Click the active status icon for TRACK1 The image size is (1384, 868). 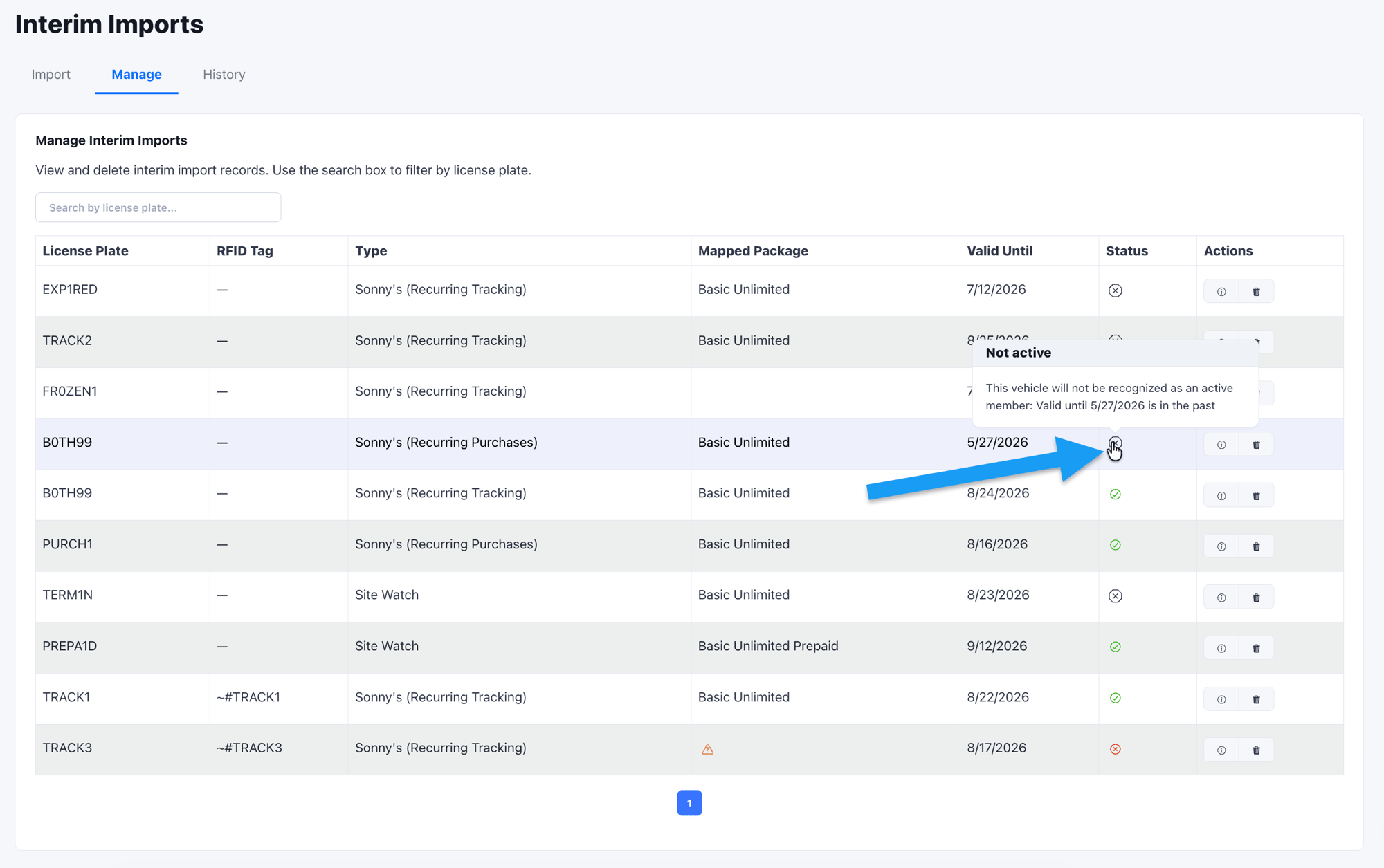click(x=1115, y=698)
